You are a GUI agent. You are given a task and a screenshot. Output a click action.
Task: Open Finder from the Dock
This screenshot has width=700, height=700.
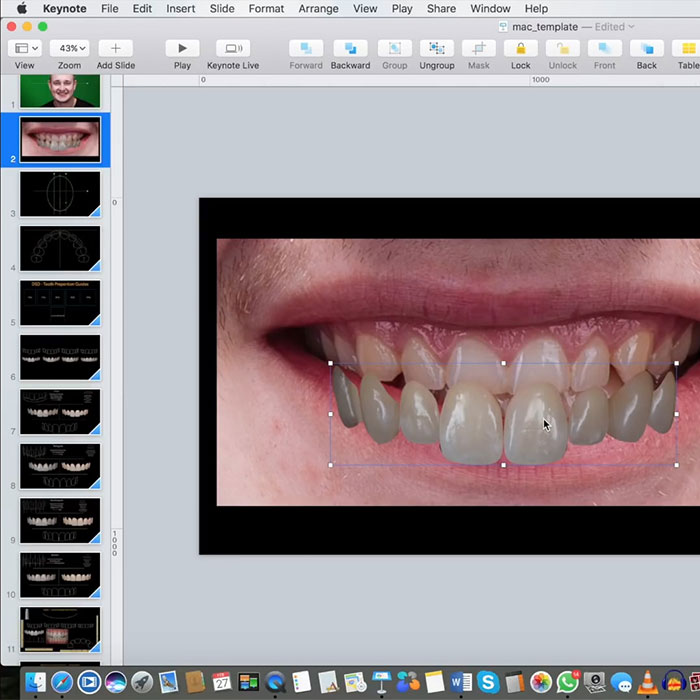pos(35,682)
